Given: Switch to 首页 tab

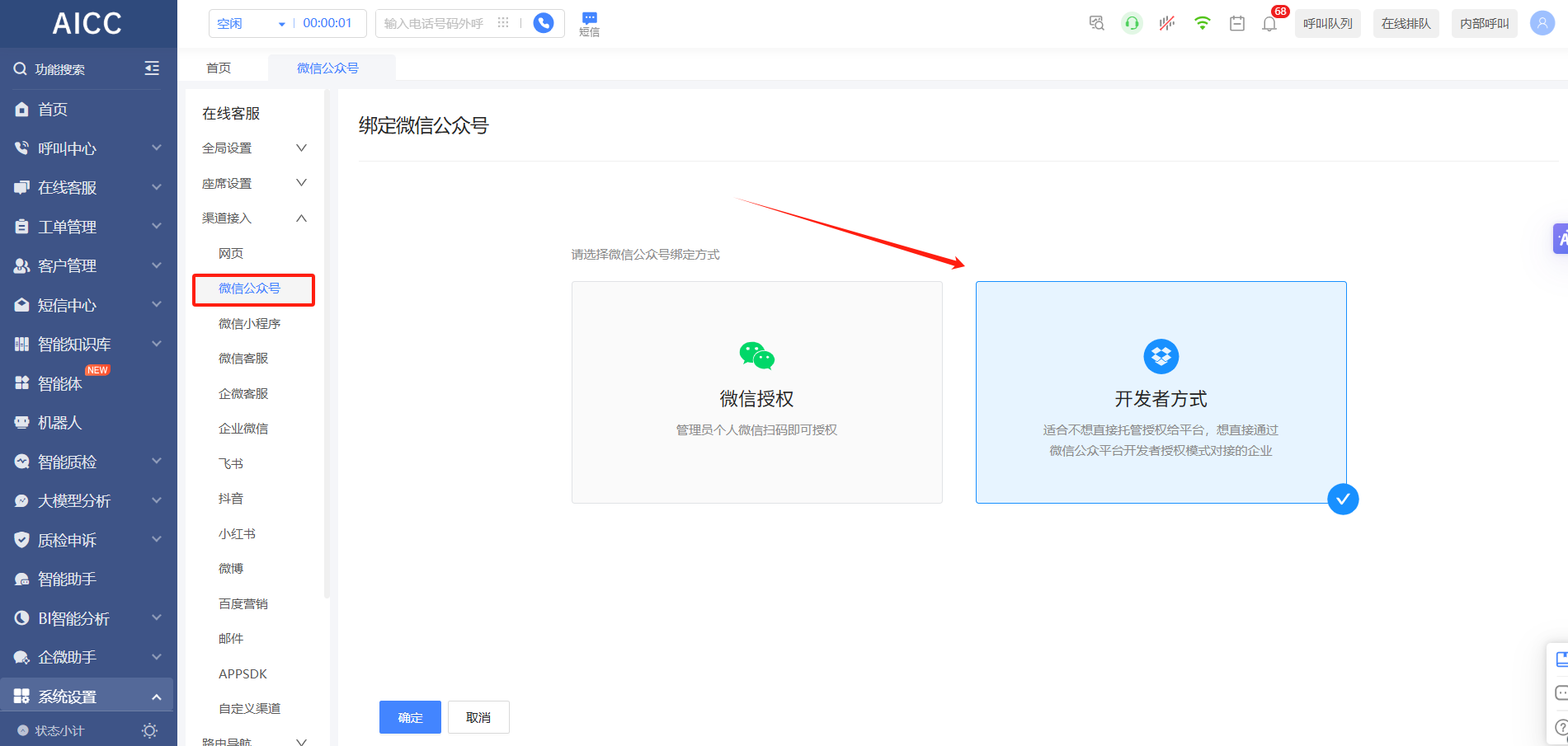Looking at the screenshot, I should pyautogui.click(x=219, y=68).
